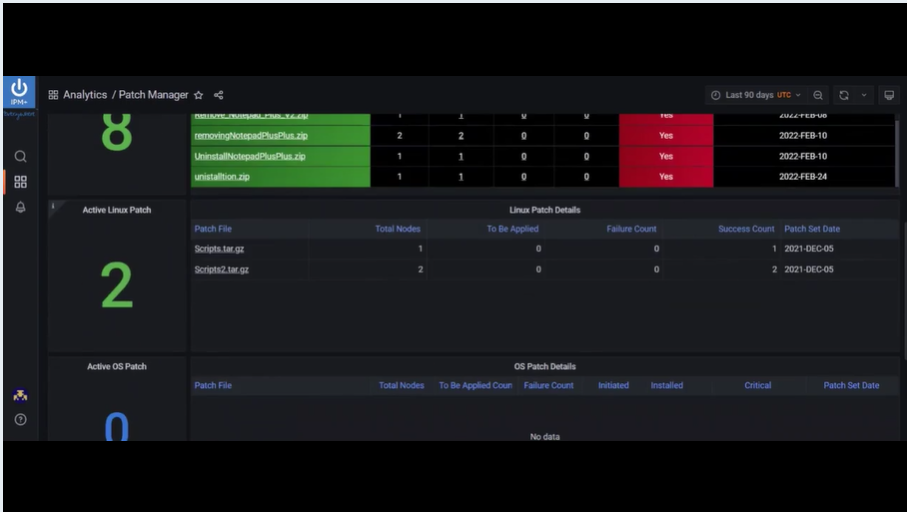This screenshot has width=907, height=512.
Task: Click the IPM+ power logo
Action: tap(19, 92)
